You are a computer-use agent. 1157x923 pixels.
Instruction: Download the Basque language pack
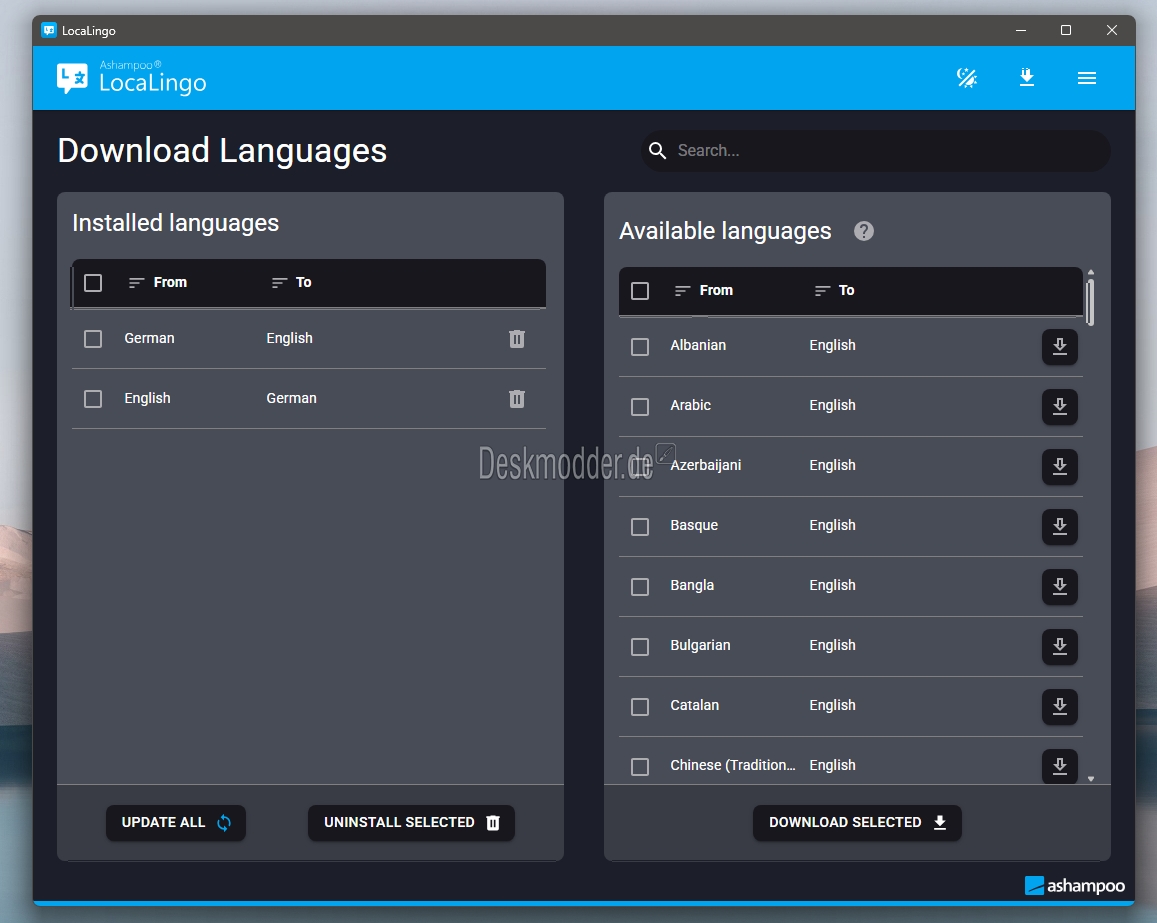pos(1060,527)
